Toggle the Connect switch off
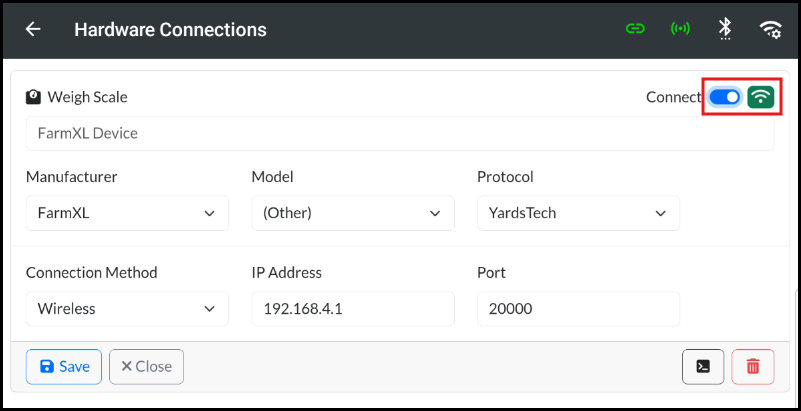Image resolution: width=801 pixels, height=411 pixels. [724, 96]
